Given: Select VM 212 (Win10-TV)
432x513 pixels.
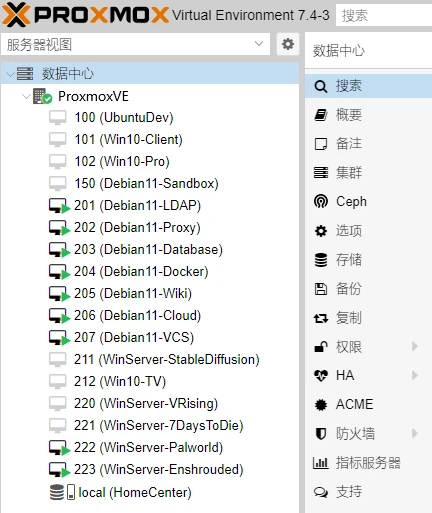Looking at the screenshot, I should [120, 382].
